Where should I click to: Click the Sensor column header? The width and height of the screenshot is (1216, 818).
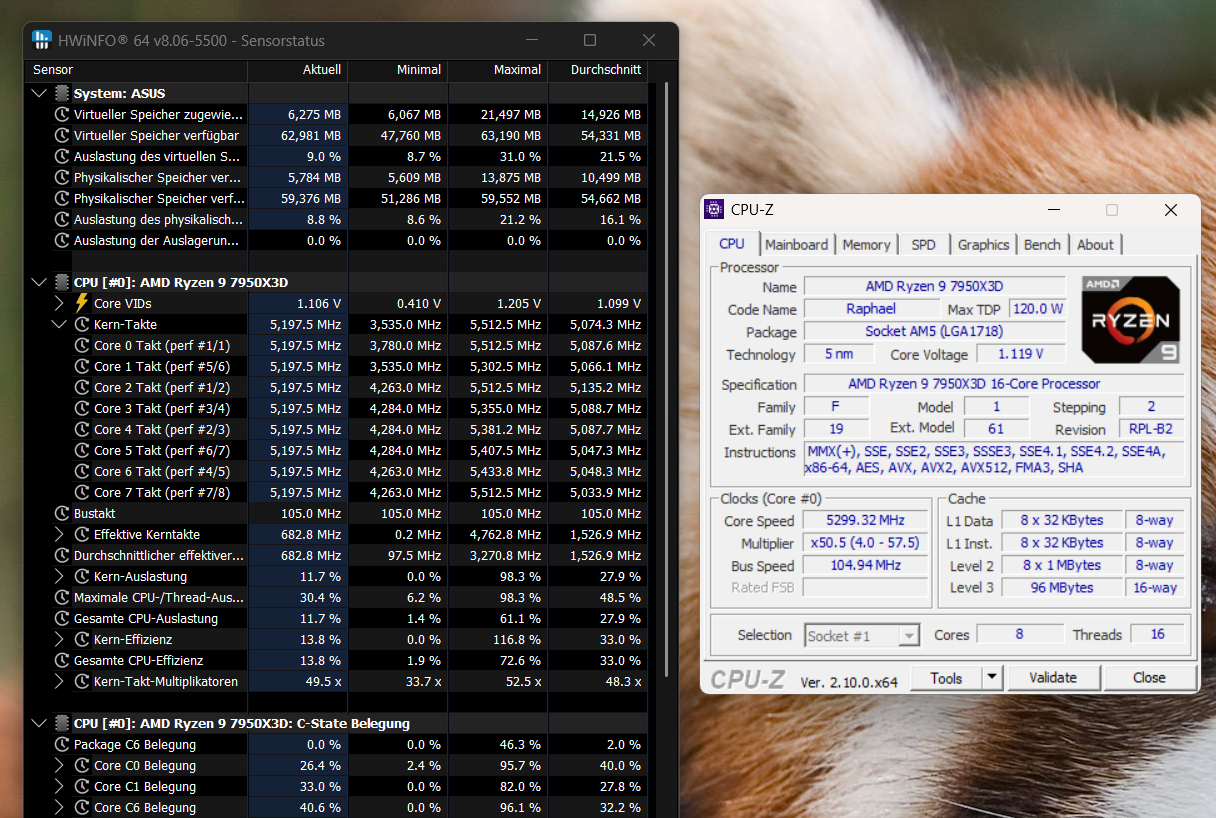(x=136, y=70)
